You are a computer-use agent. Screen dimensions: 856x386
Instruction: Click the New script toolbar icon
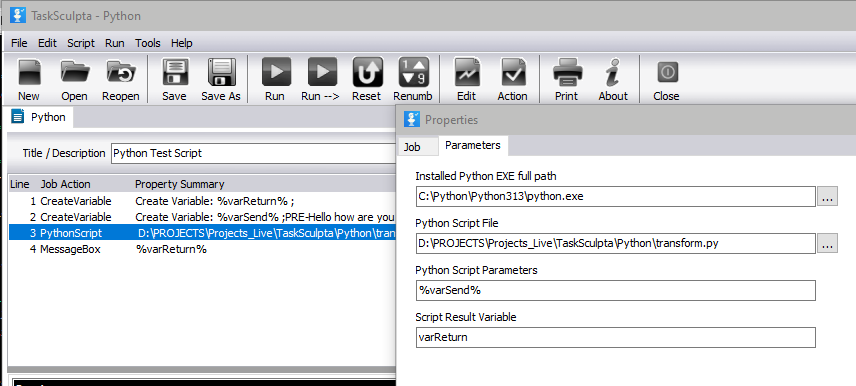28,72
